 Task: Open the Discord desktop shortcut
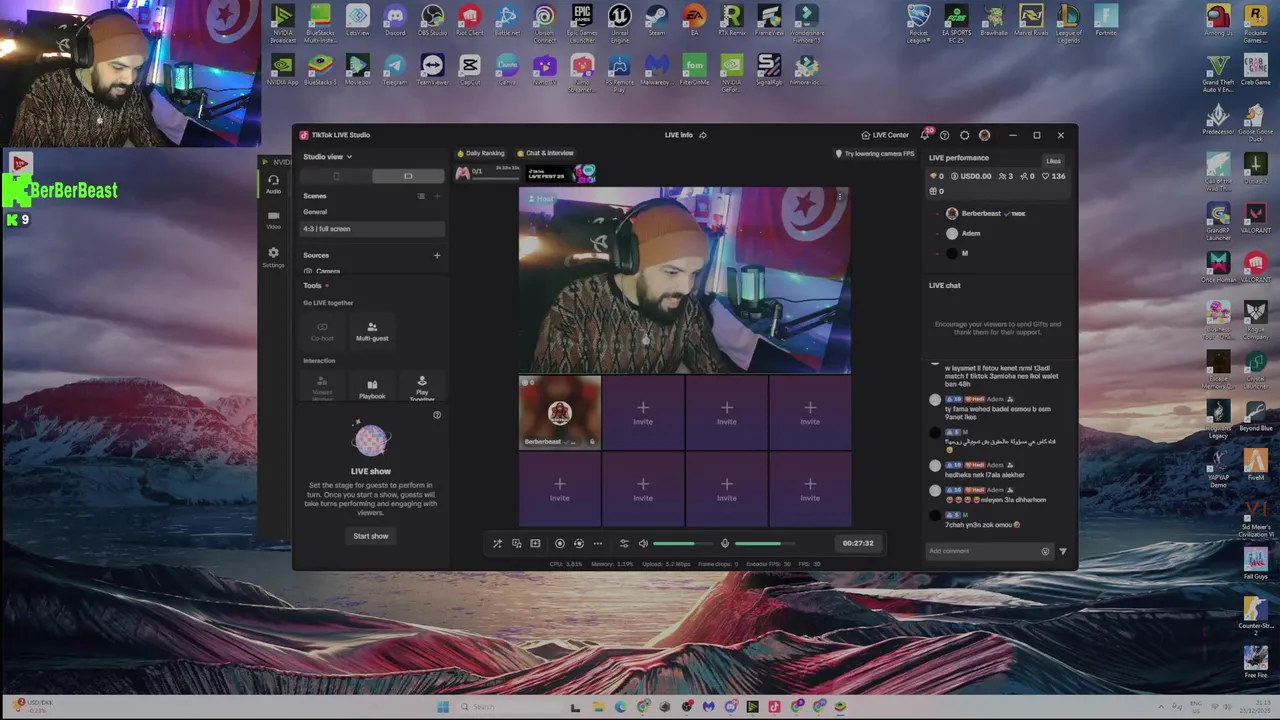point(395,20)
